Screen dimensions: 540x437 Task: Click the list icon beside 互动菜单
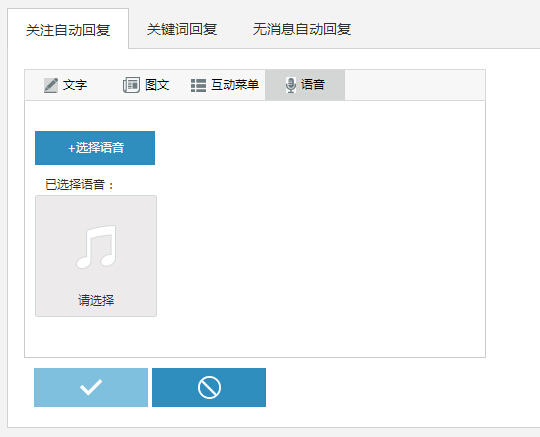pyautogui.click(x=198, y=85)
